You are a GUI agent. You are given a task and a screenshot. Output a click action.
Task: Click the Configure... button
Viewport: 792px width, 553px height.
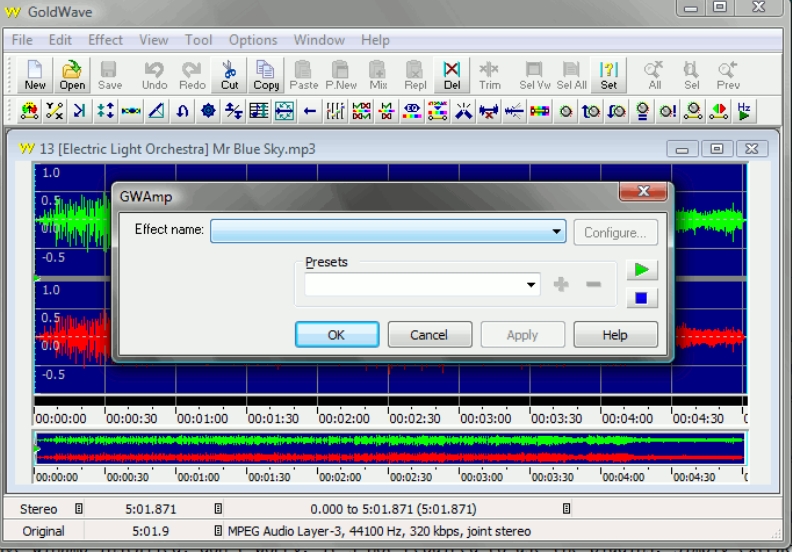coord(615,232)
